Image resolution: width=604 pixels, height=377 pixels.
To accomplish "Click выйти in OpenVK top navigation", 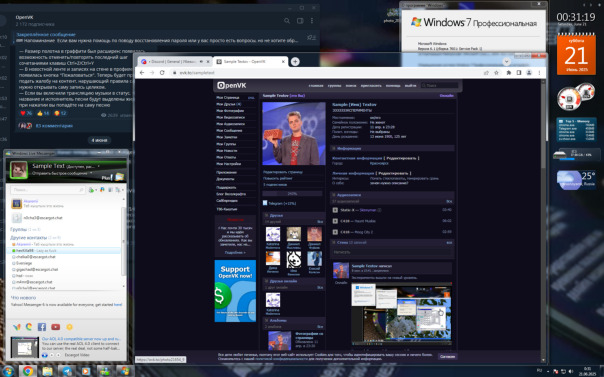I will [x=410, y=85].
